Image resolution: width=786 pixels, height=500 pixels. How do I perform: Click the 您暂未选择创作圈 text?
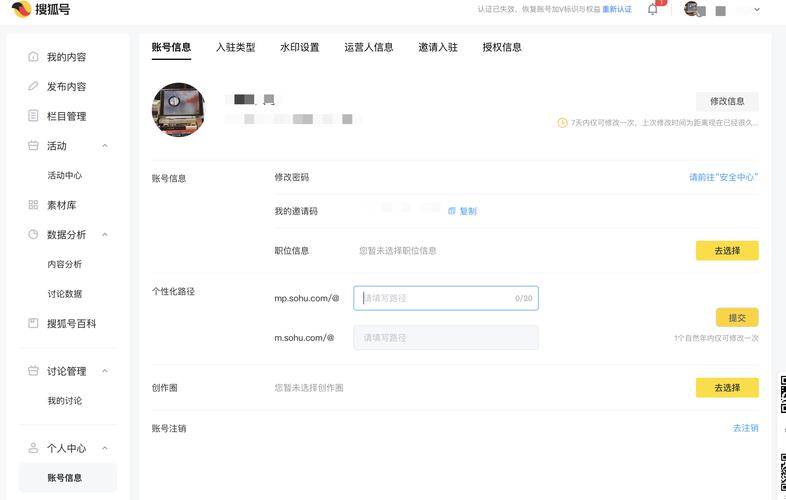309,387
